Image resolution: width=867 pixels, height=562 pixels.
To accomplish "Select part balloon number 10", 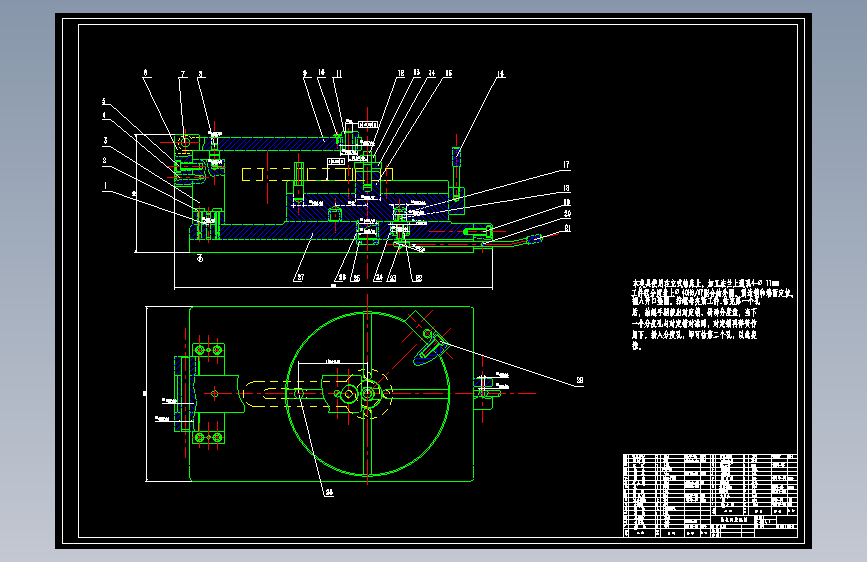I will (x=322, y=72).
